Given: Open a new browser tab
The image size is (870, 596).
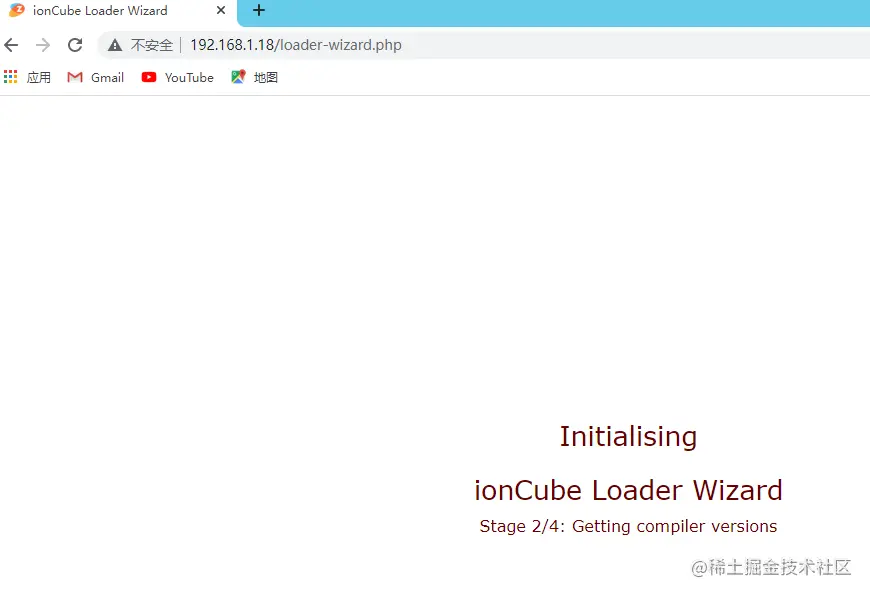Looking at the screenshot, I should tap(259, 11).
